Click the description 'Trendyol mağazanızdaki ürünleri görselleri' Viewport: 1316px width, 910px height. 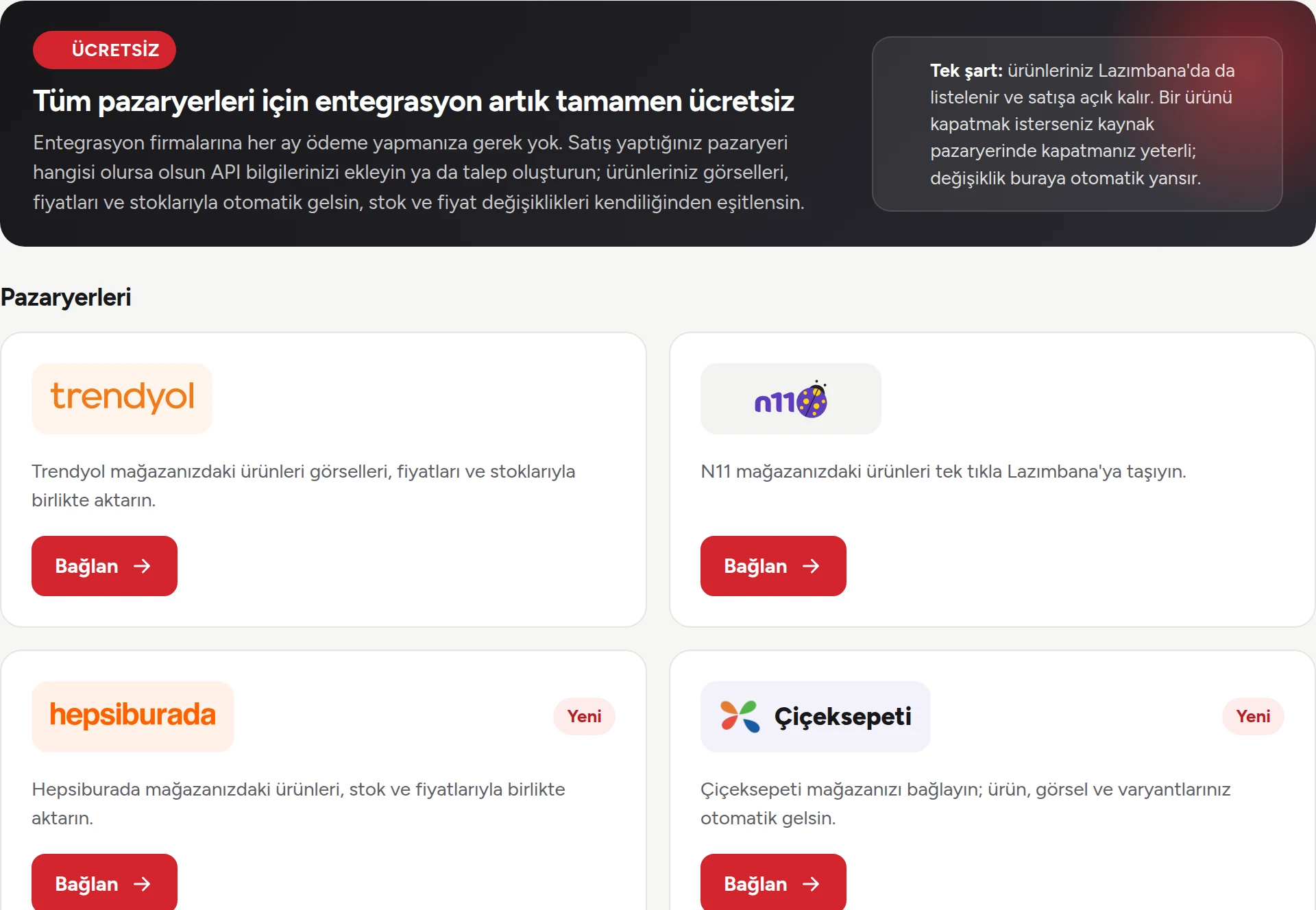(303, 485)
